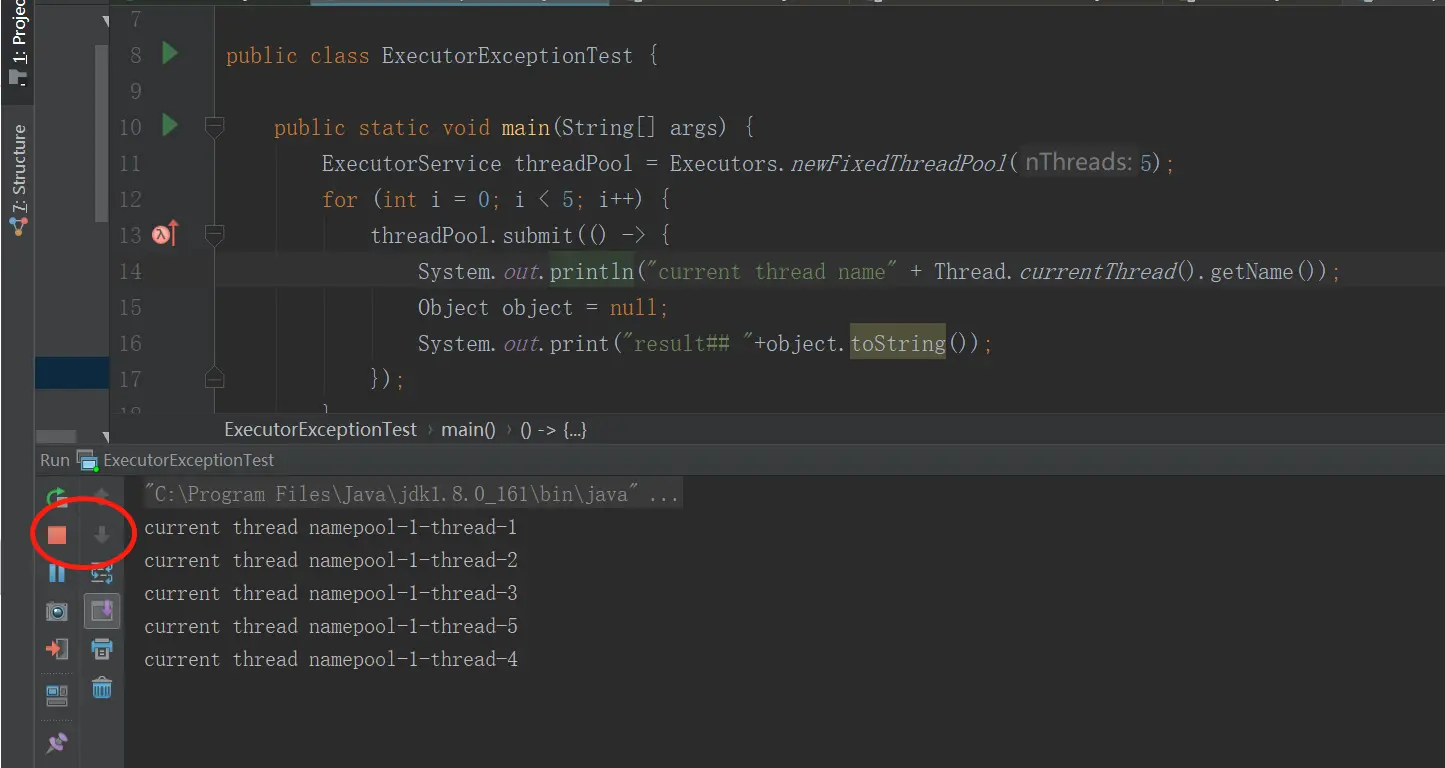Click console line ending with thread-2
This screenshot has height=768, width=1445.
[331, 560]
